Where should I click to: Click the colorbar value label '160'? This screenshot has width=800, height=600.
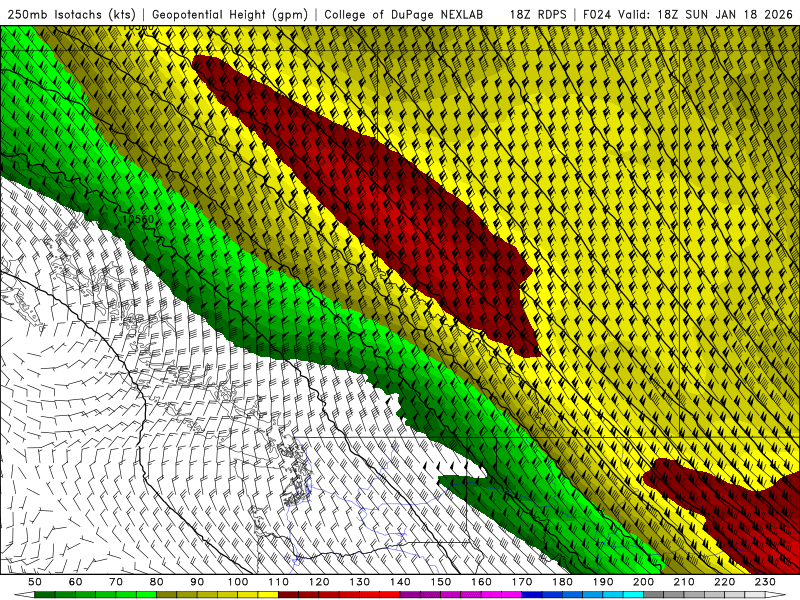[481, 582]
